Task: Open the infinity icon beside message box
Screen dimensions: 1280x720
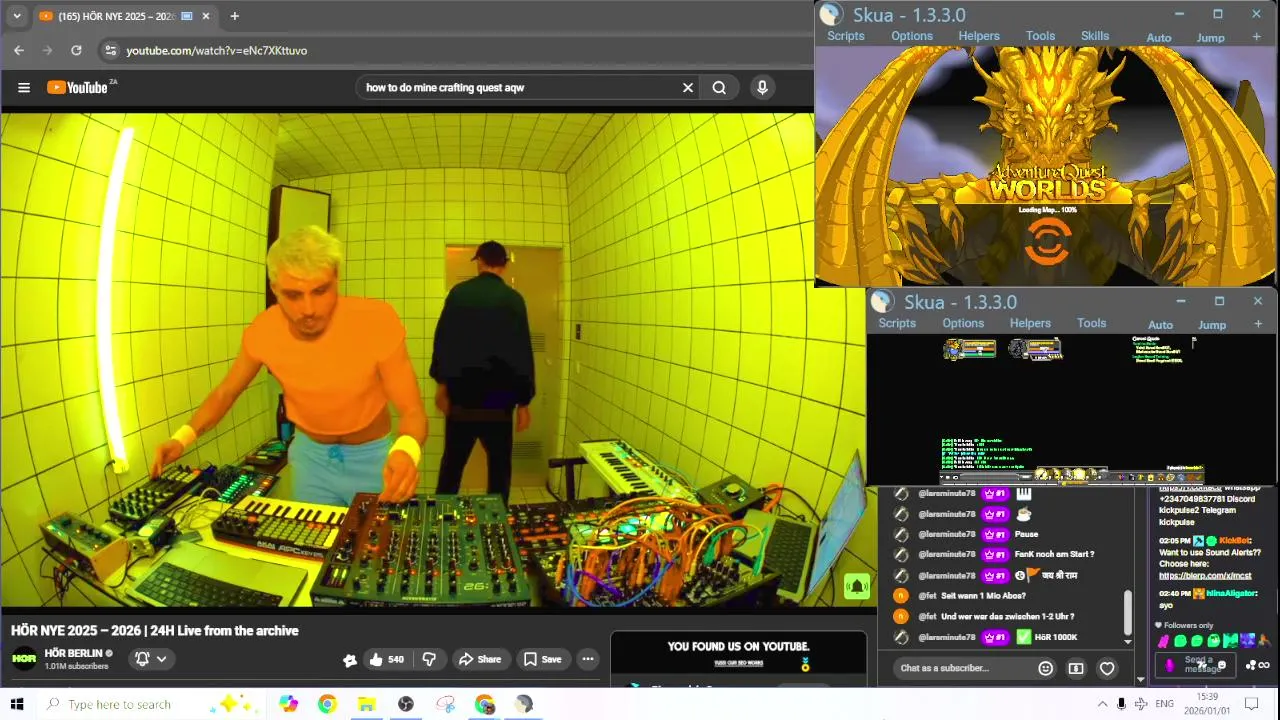Action: point(1264,665)
